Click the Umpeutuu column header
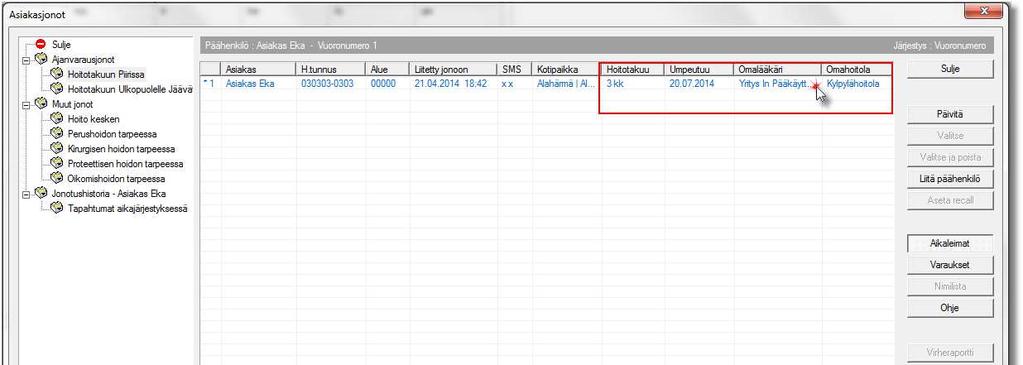 tap(699, 69)
